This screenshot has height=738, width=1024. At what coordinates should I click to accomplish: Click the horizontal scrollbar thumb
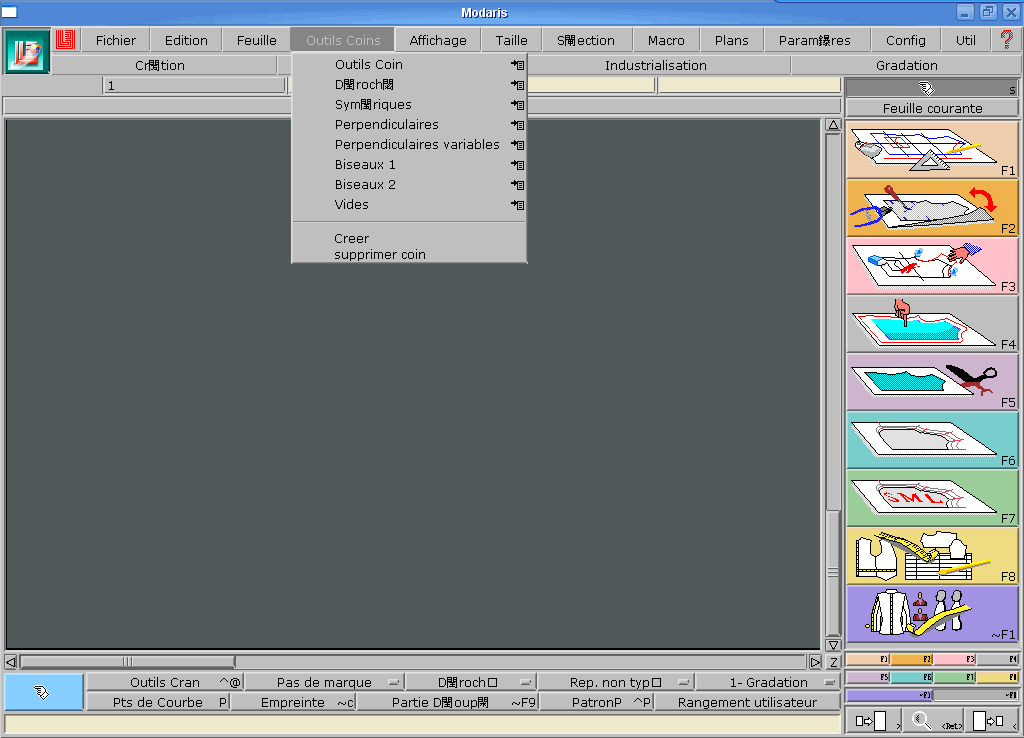pyautogui.click(x=127, y=662)
